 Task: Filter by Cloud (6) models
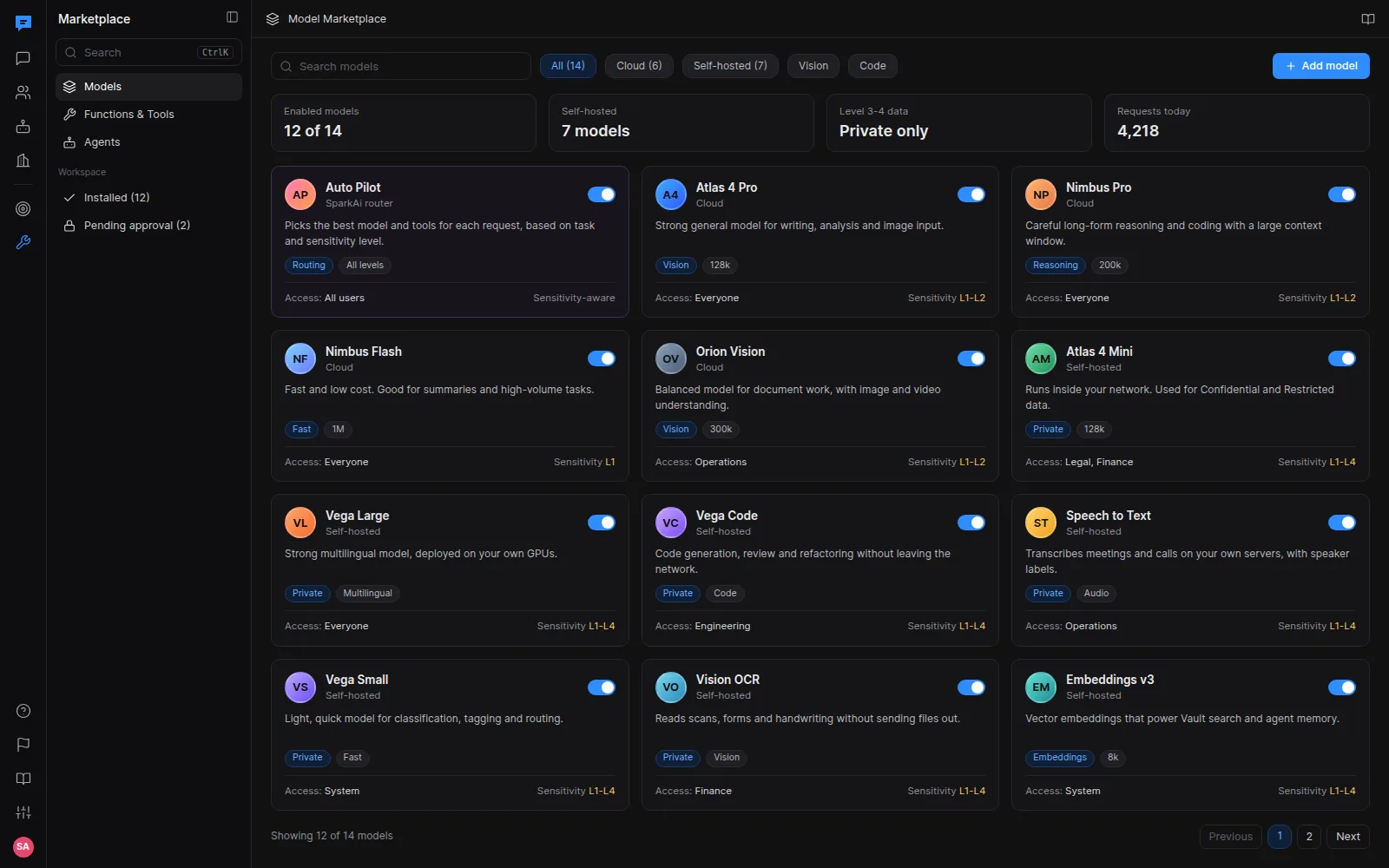[x=639, y=66]
